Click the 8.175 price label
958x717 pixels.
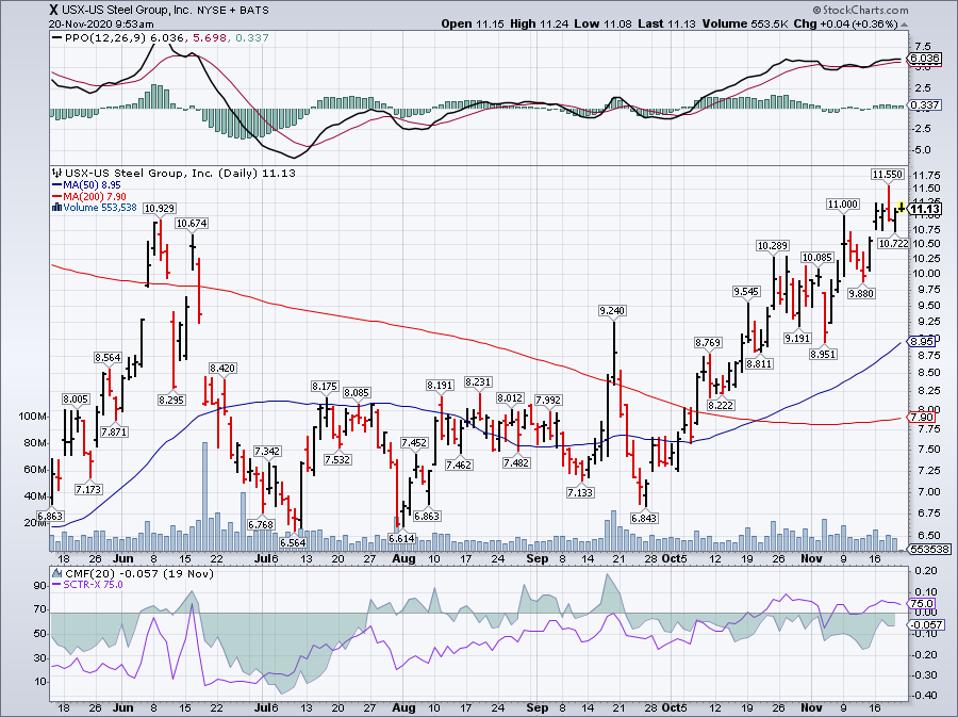[x=324, y=386]
